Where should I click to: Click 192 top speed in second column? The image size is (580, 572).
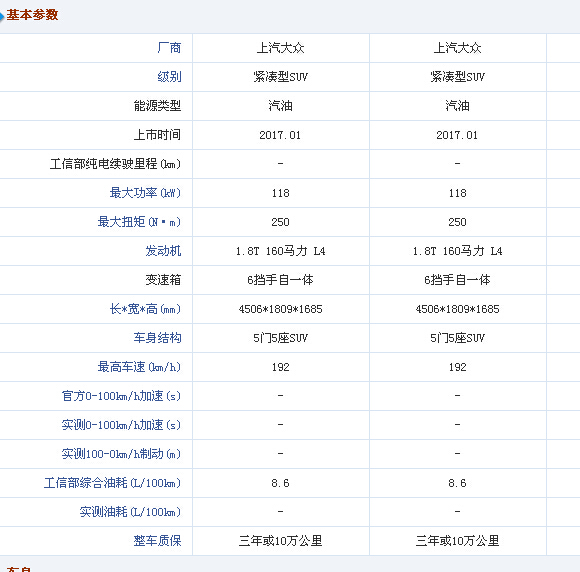[458, 367]
